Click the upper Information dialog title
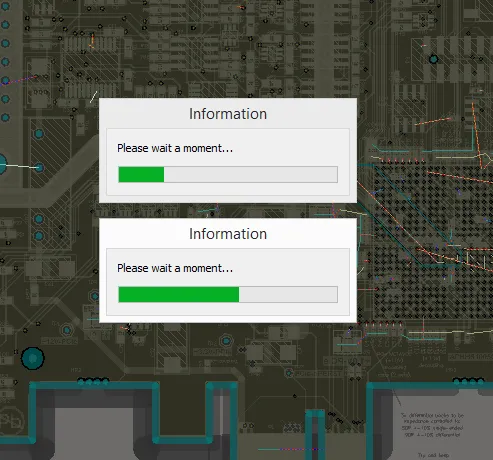Screen dimensions: 493x460 pyautogui.click(x=228, y=114)
